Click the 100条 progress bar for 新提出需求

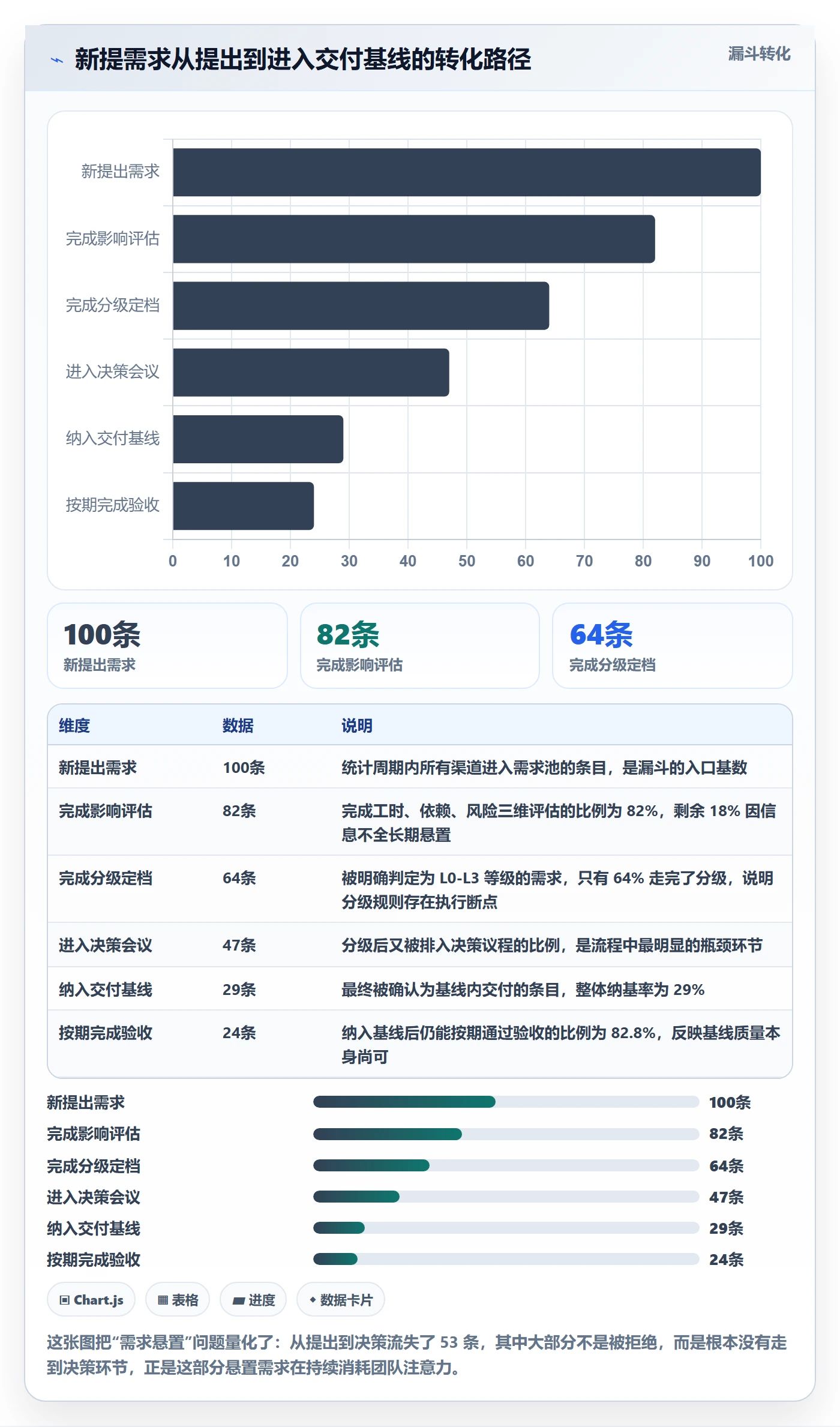pos(506,1102)
